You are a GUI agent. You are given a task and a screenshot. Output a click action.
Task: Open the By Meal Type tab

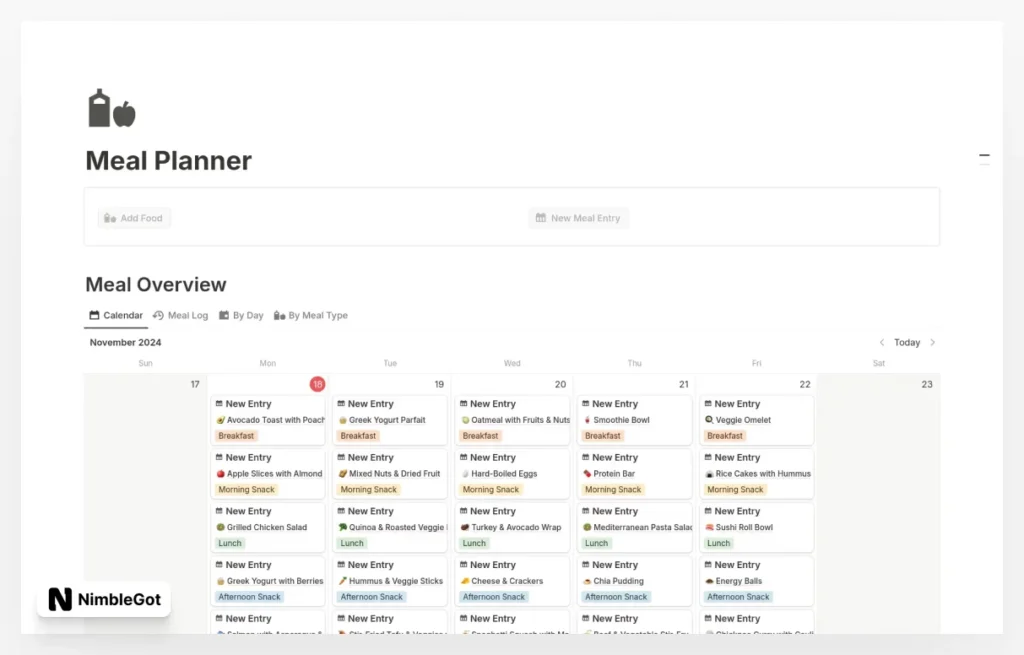click(311, 315)
